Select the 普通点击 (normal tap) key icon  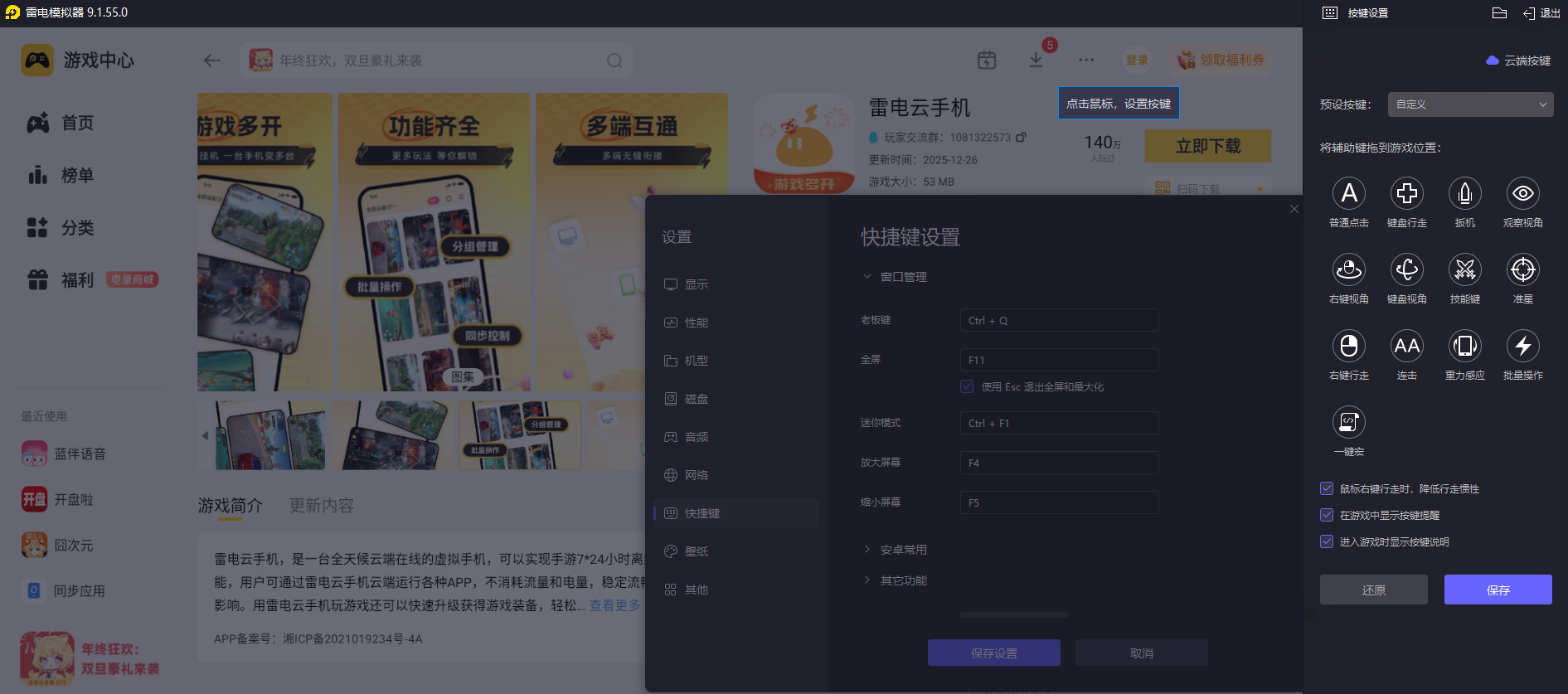coord(1349,193)
